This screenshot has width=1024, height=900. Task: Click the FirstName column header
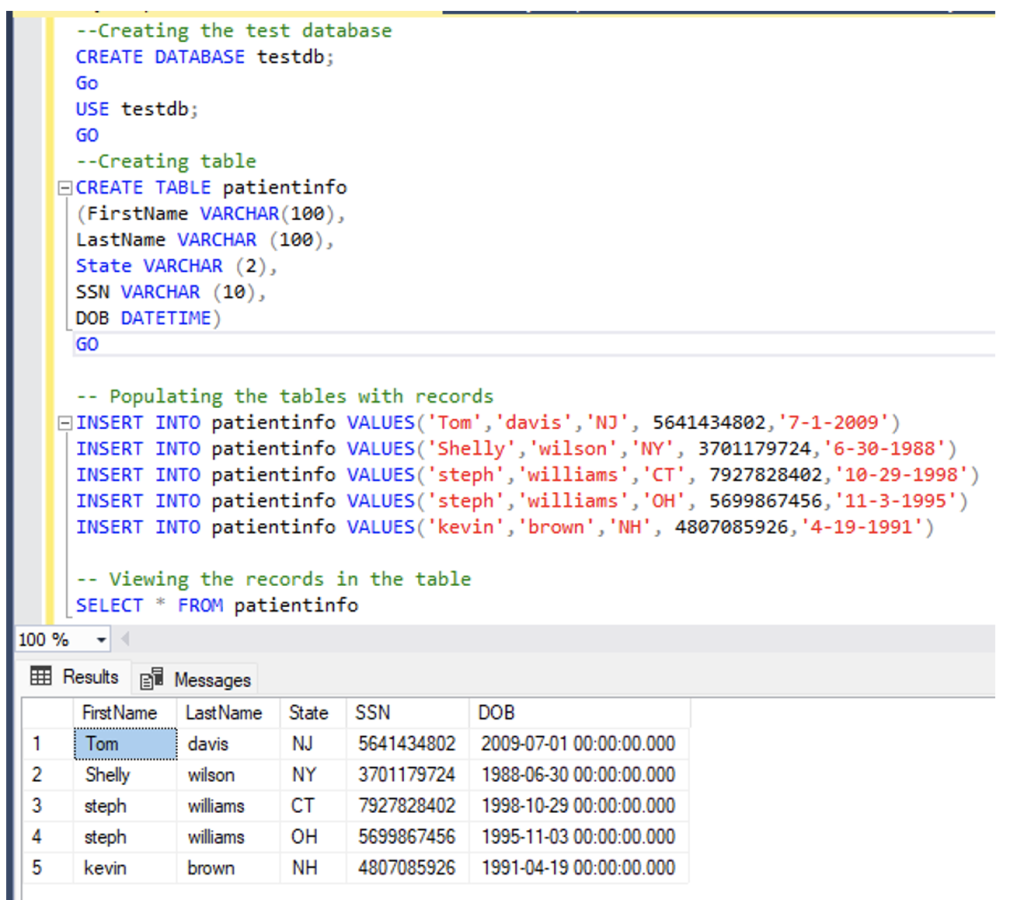tap(119, 713)
